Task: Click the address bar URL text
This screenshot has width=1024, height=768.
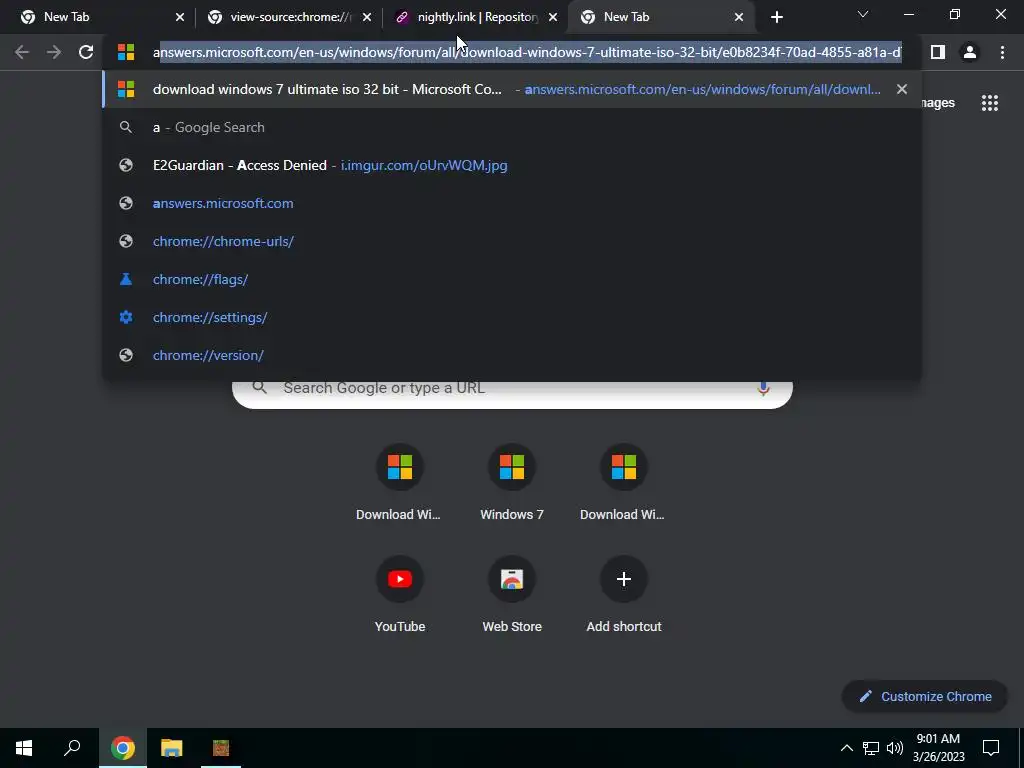Action: 527,52
